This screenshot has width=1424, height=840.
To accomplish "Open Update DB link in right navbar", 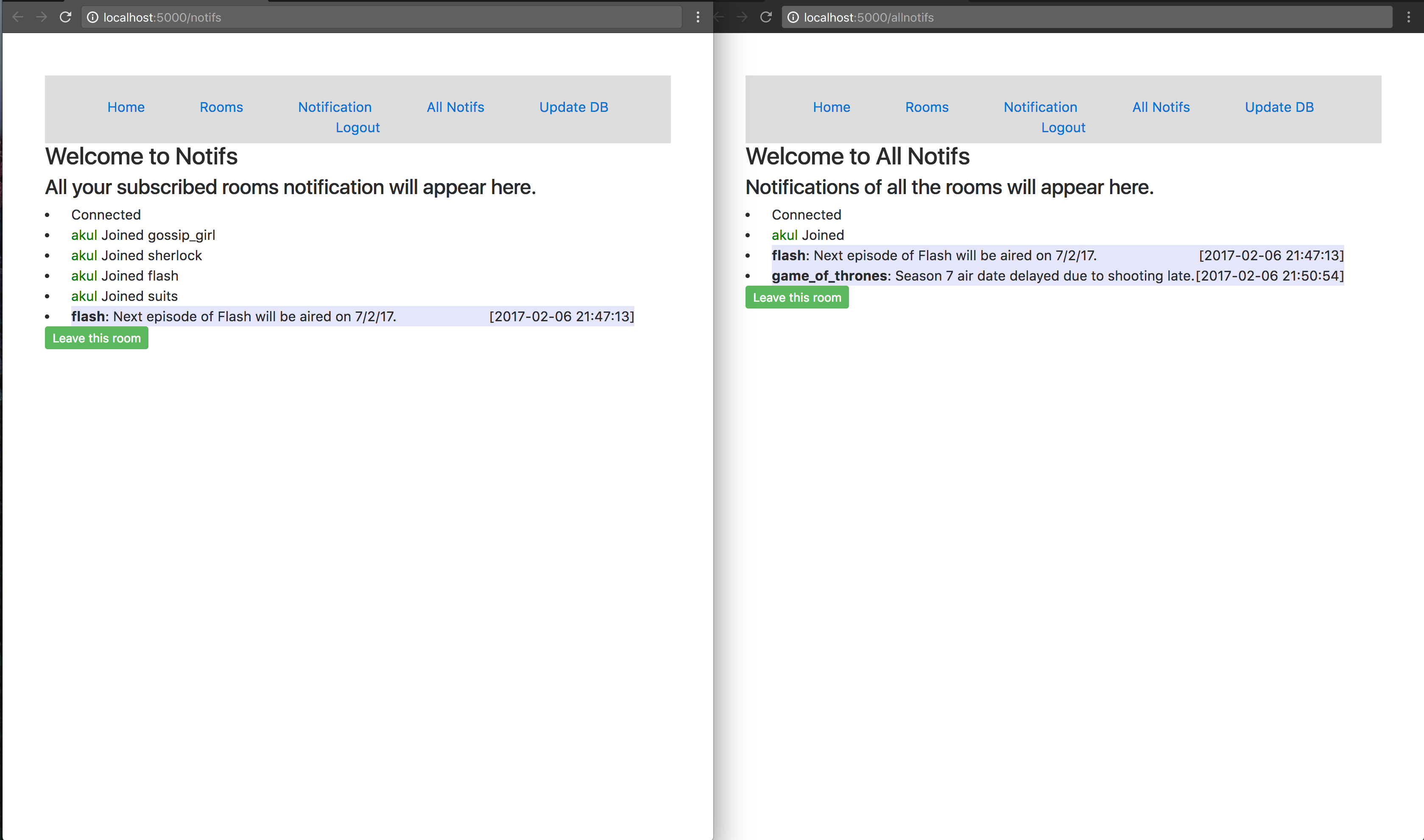I will coord(1279,107).
